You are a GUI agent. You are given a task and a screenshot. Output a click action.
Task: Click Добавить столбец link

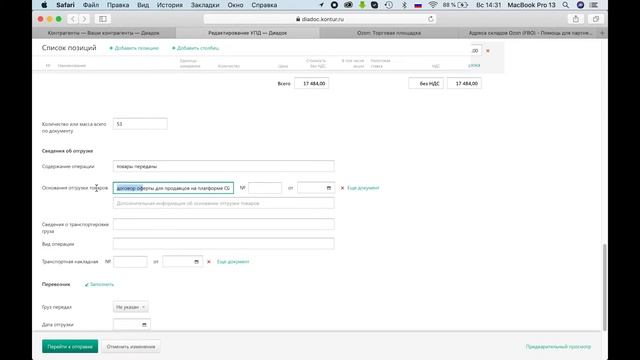click(x=195, y=48)
